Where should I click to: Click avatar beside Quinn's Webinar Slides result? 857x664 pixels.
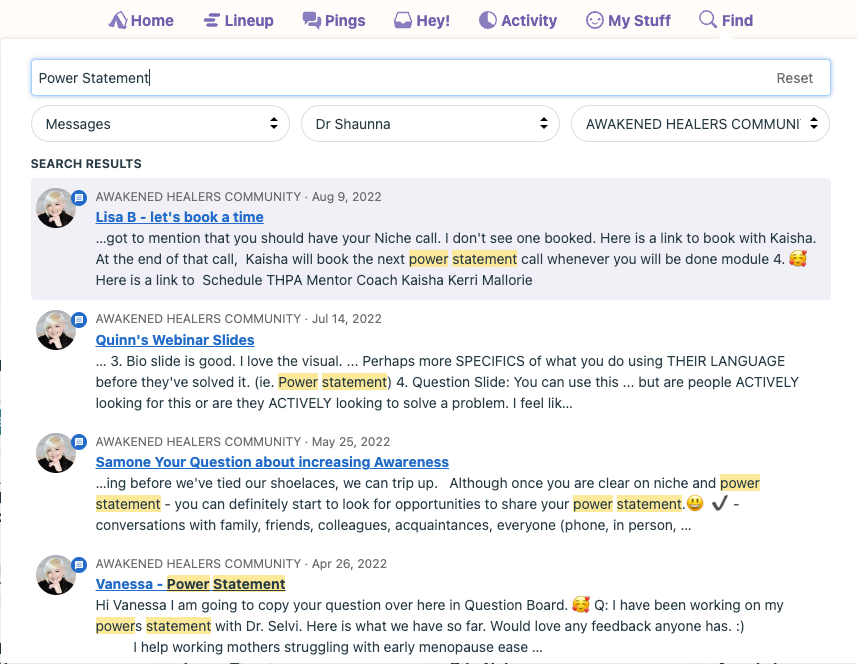[x=55, y=331]
